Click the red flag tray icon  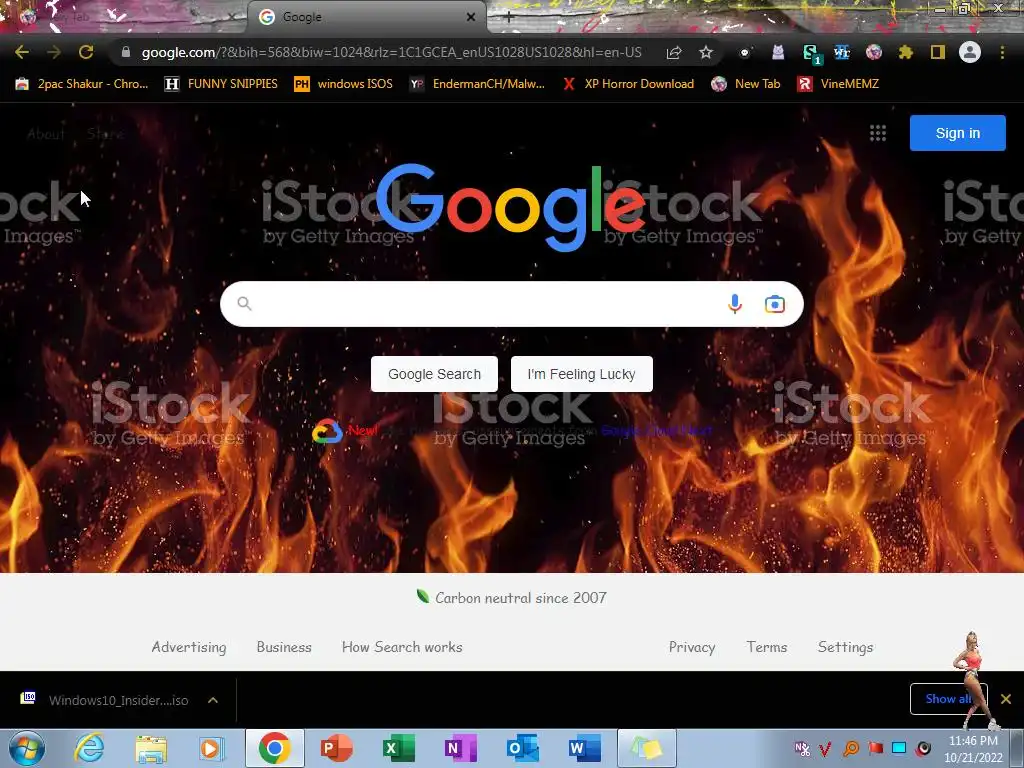[x=875, y=748]
